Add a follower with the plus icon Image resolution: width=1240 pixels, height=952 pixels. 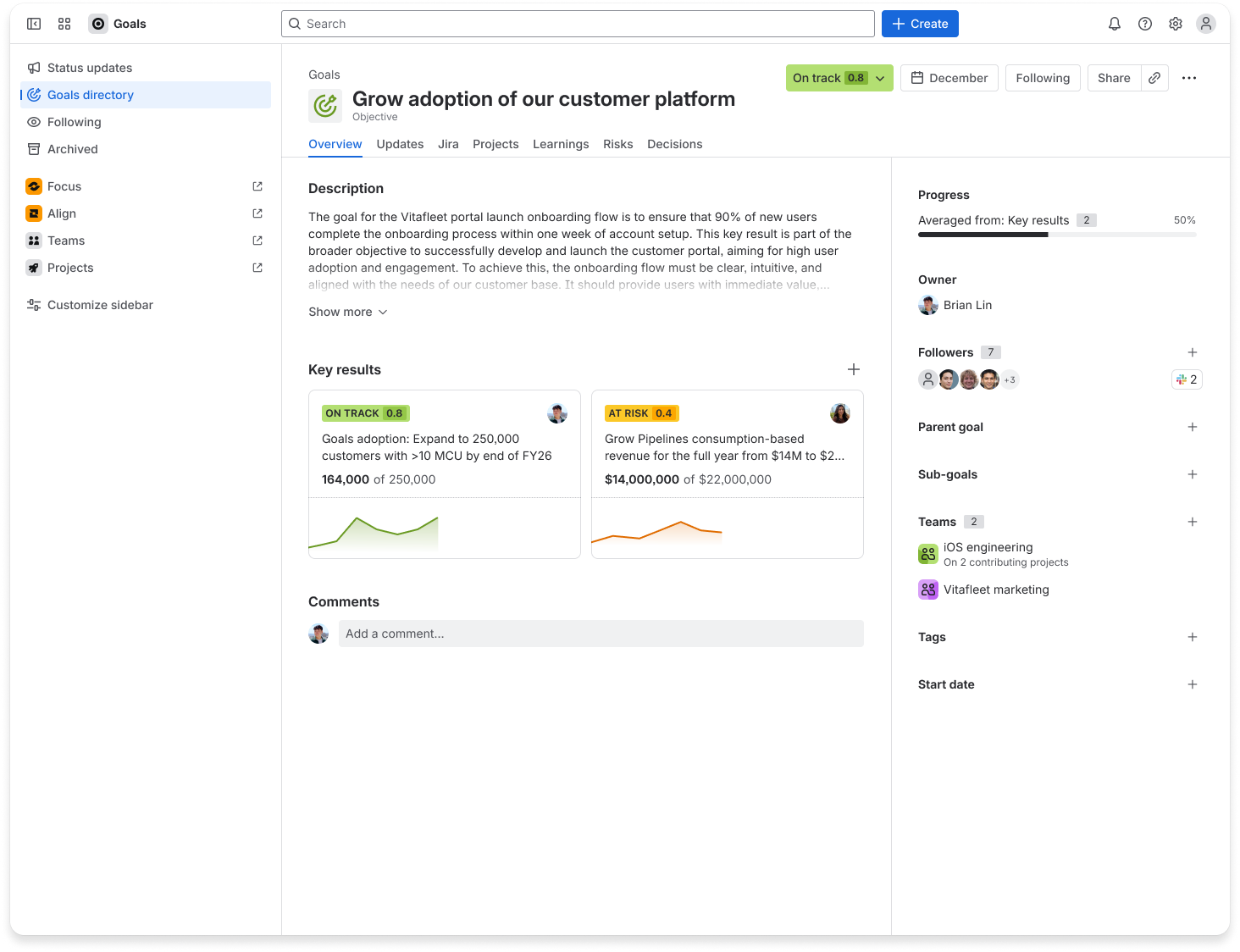(x=1193, y=352)
